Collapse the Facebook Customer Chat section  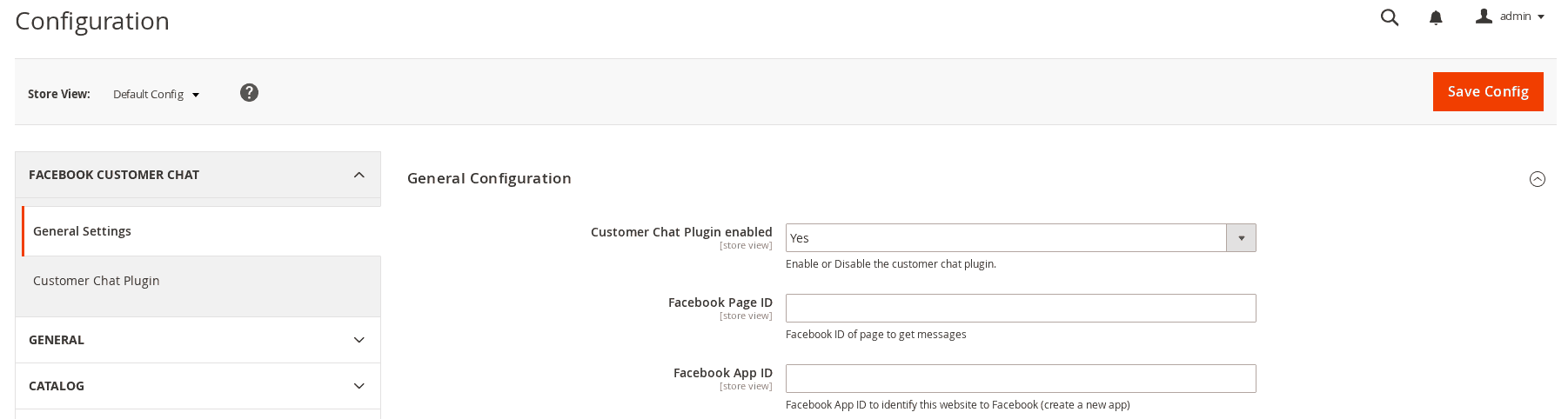198,175
